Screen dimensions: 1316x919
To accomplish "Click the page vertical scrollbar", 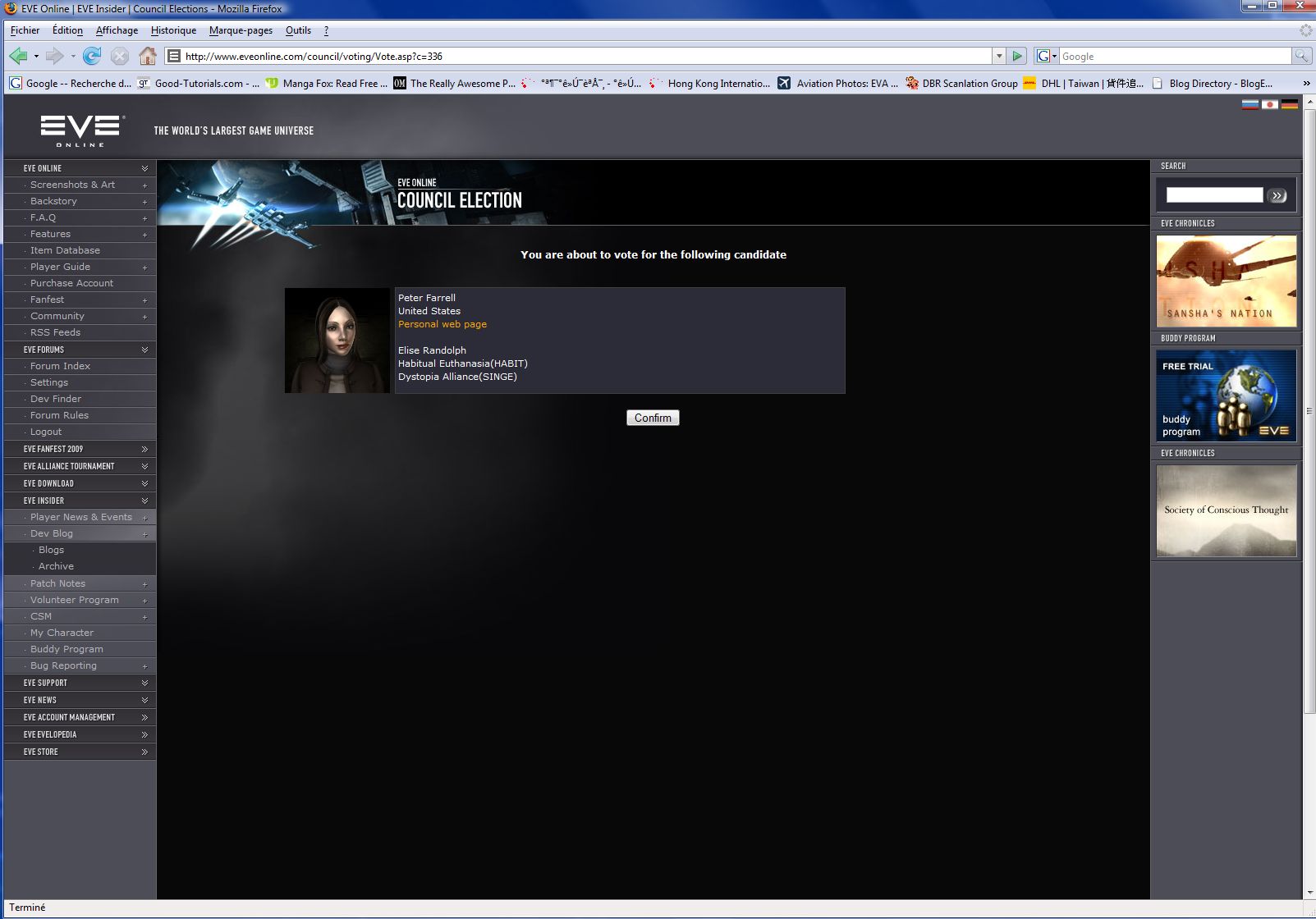I will (x=1309, y=410).
